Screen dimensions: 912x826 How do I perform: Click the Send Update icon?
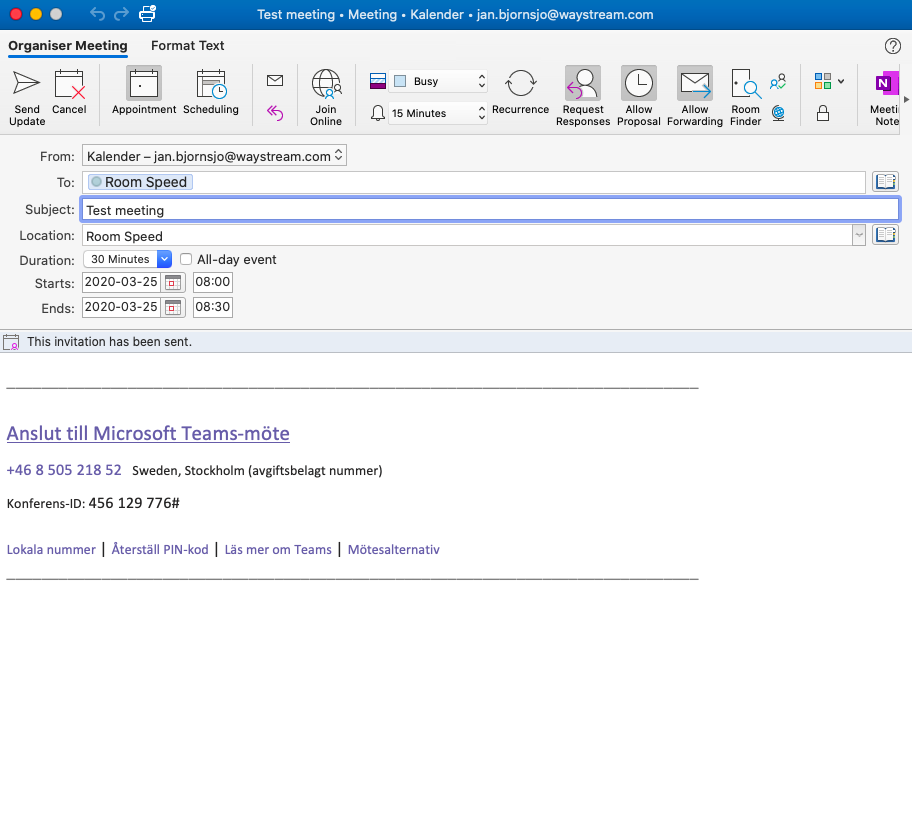pos(26,83)
